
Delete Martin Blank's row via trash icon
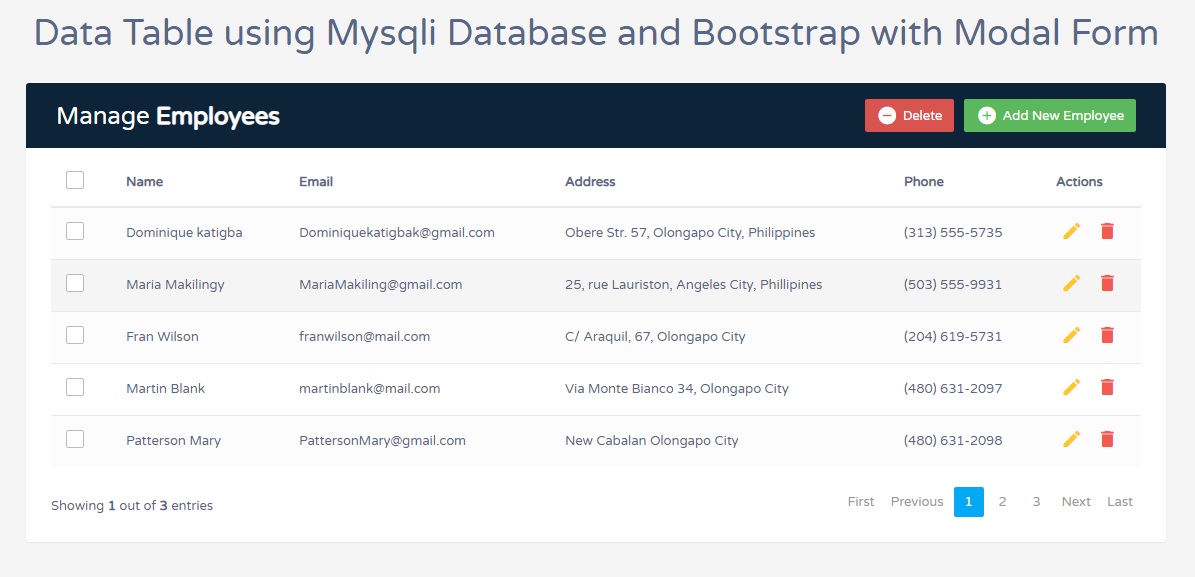pyautogui.click(x=1107, y=387)
